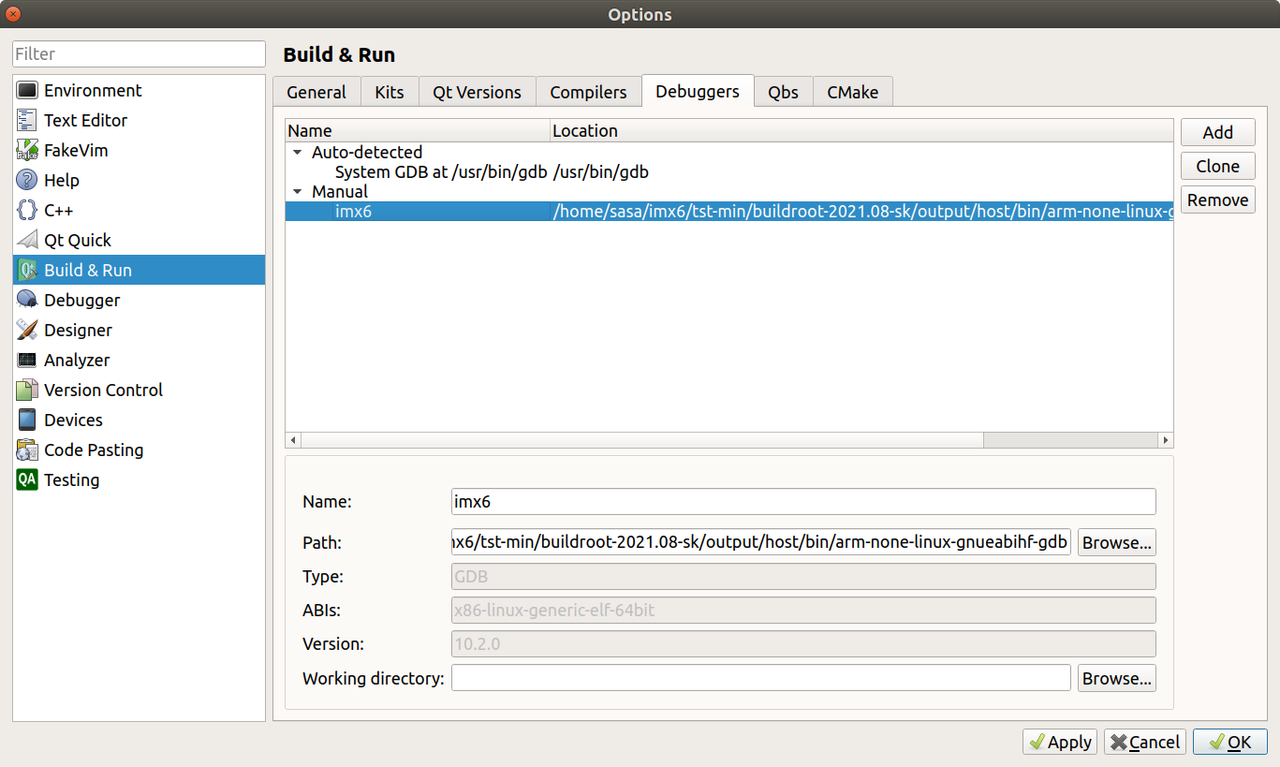This screenshot has width=1280, height=767.
Task: Open the Compilers tab
Action: tap(588, 92)
